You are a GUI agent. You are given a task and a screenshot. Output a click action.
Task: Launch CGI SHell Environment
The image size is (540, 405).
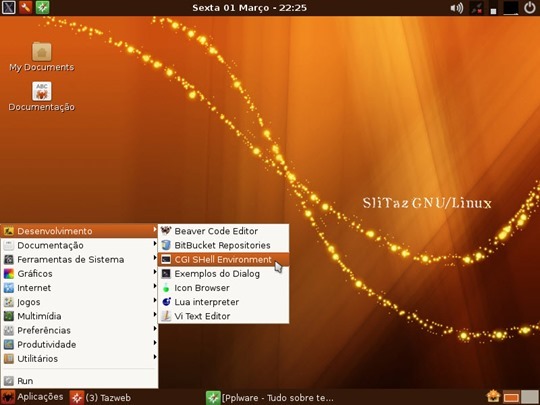coord(223,259)
